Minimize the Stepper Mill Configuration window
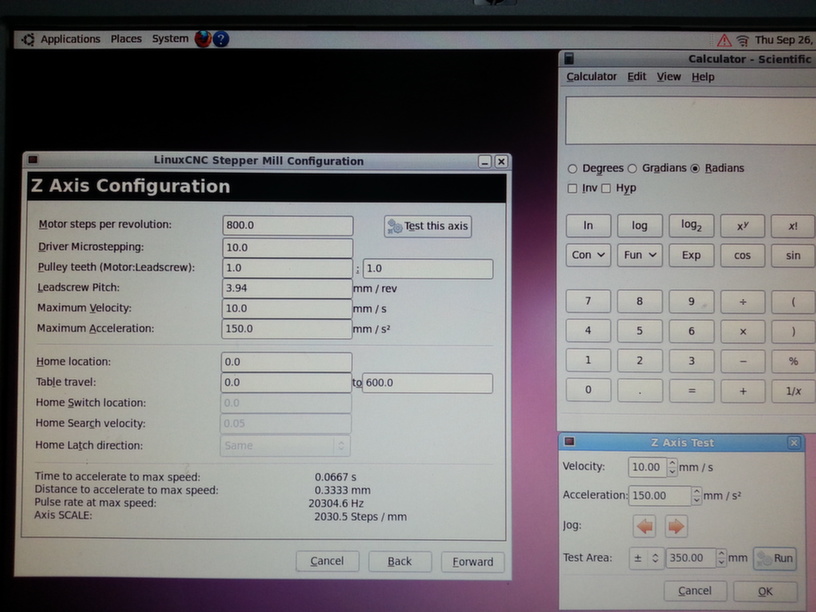 pyautogui.click(x=485, y=162)
